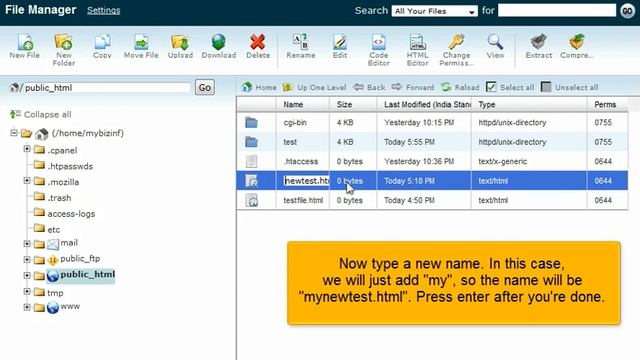The image size is (640, 360).
Task: Expand the www tree folder
Action: coord(27,307)
